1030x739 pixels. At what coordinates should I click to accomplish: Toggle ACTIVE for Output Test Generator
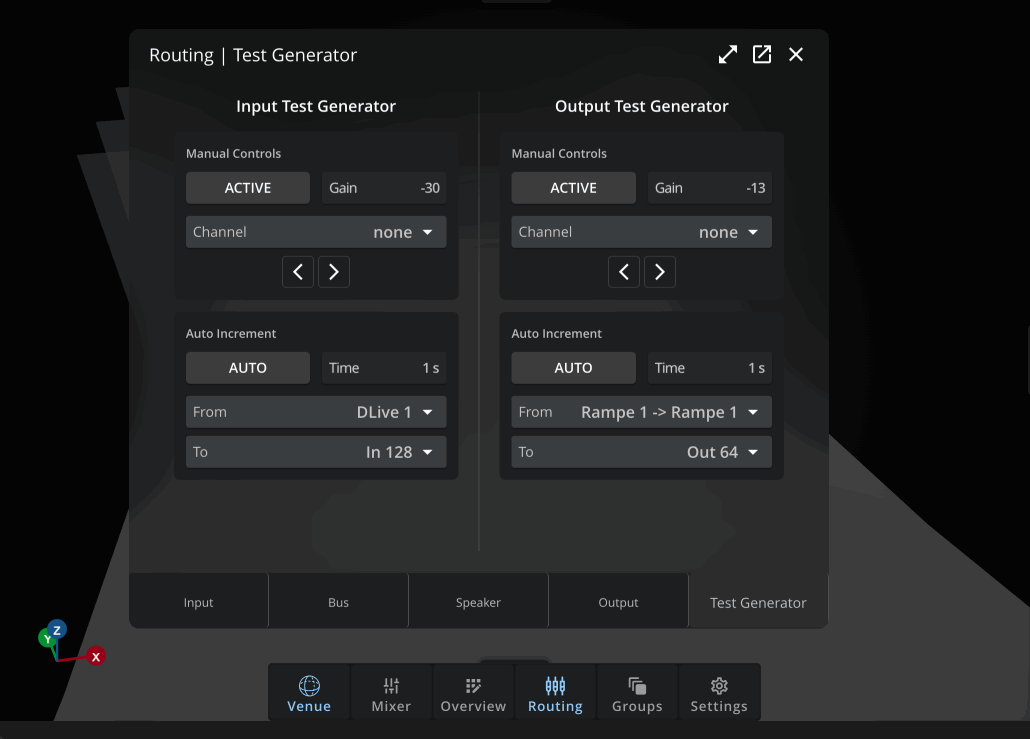[x=573, y=188]
